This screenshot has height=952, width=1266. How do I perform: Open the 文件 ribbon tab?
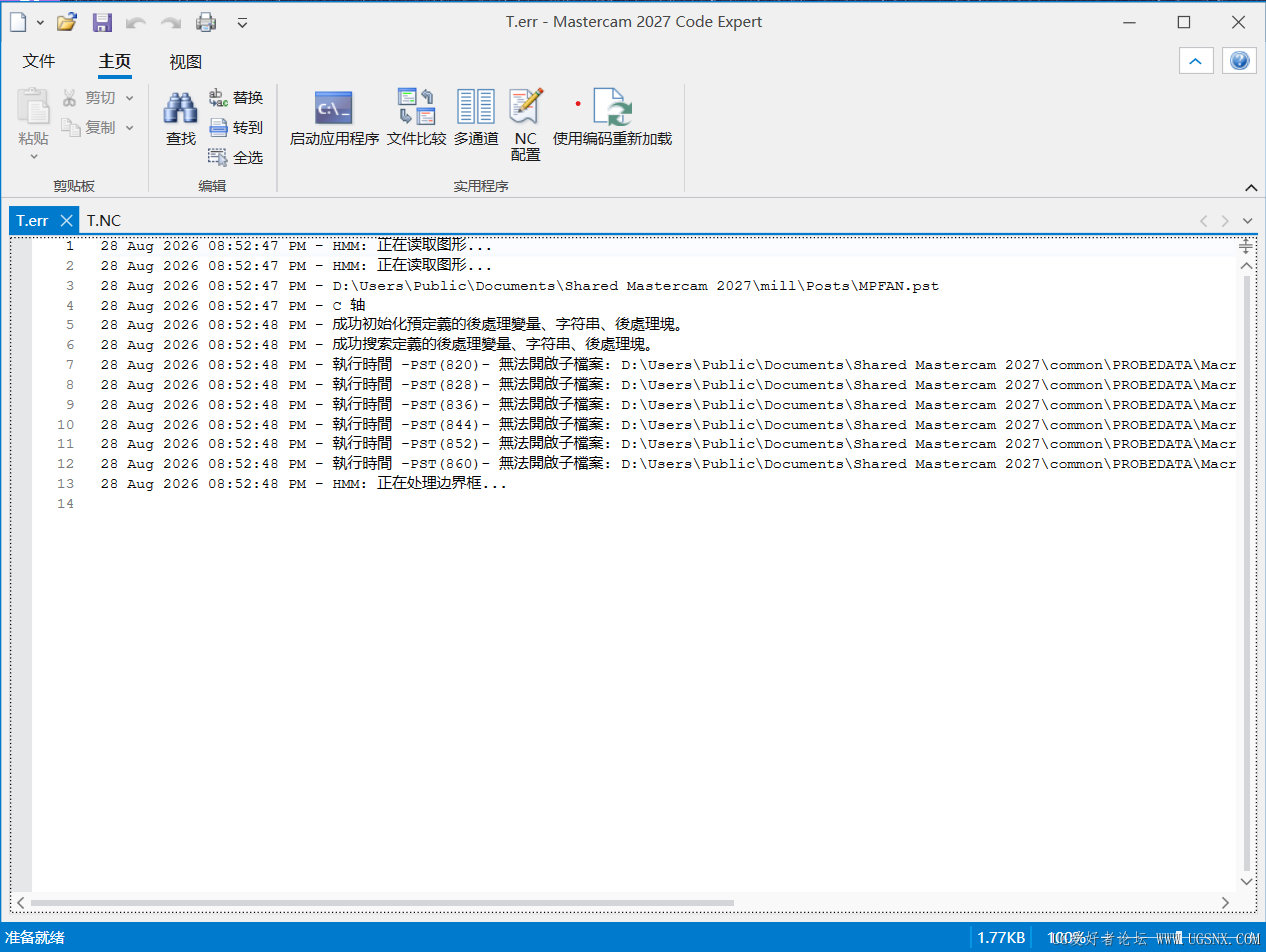click(39, 62)
